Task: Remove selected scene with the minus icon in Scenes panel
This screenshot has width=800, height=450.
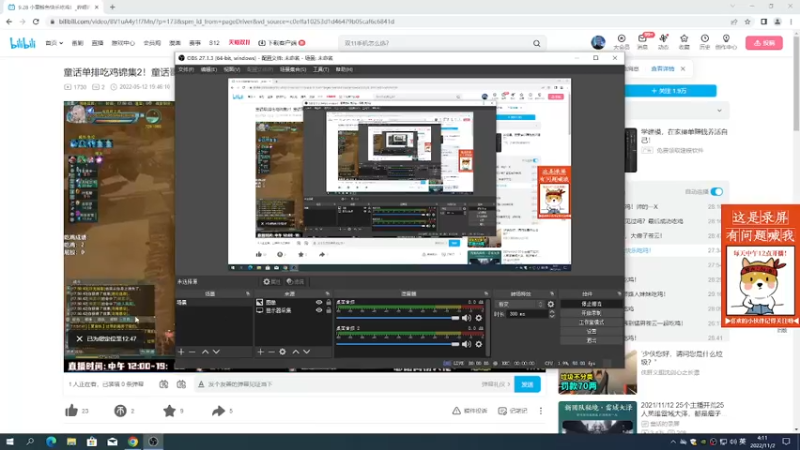Action: (x=192, y=352)
